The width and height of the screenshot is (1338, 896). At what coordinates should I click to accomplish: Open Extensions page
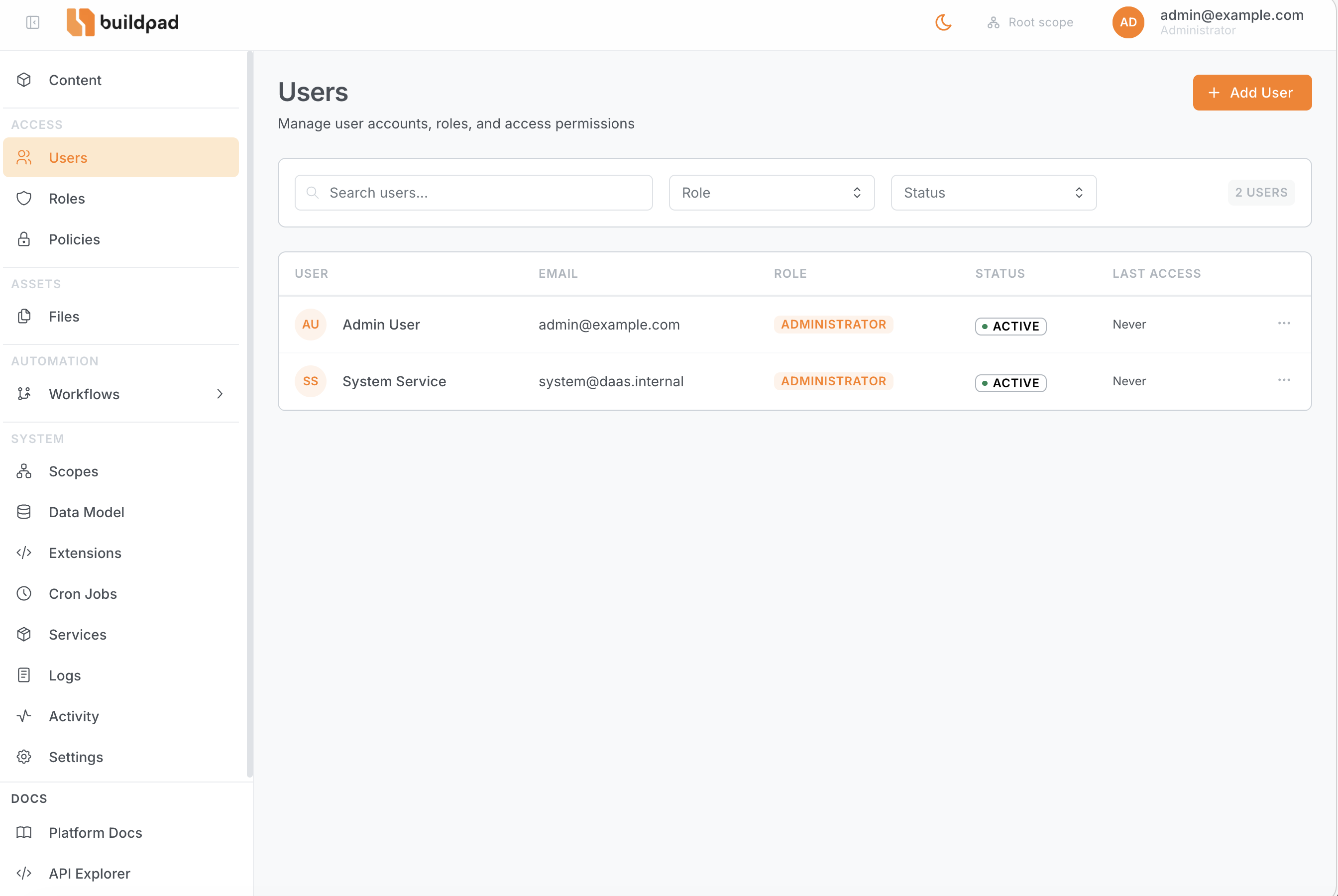point(120,553)
